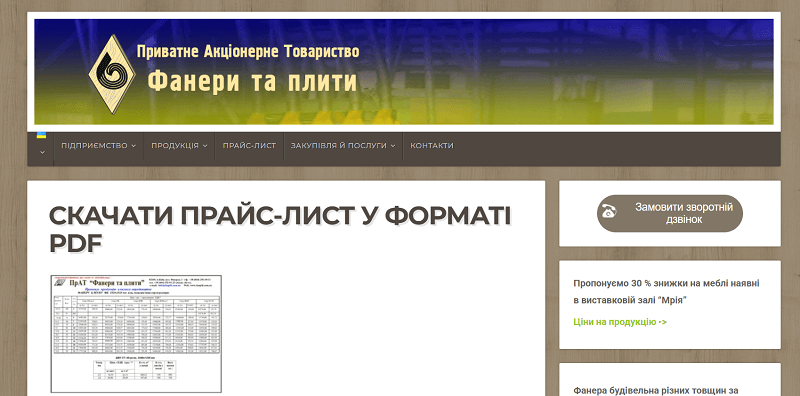Click the Замовити зворотній дзвінок button
This screenshot has height=396, width=800.
pos(670,213)
